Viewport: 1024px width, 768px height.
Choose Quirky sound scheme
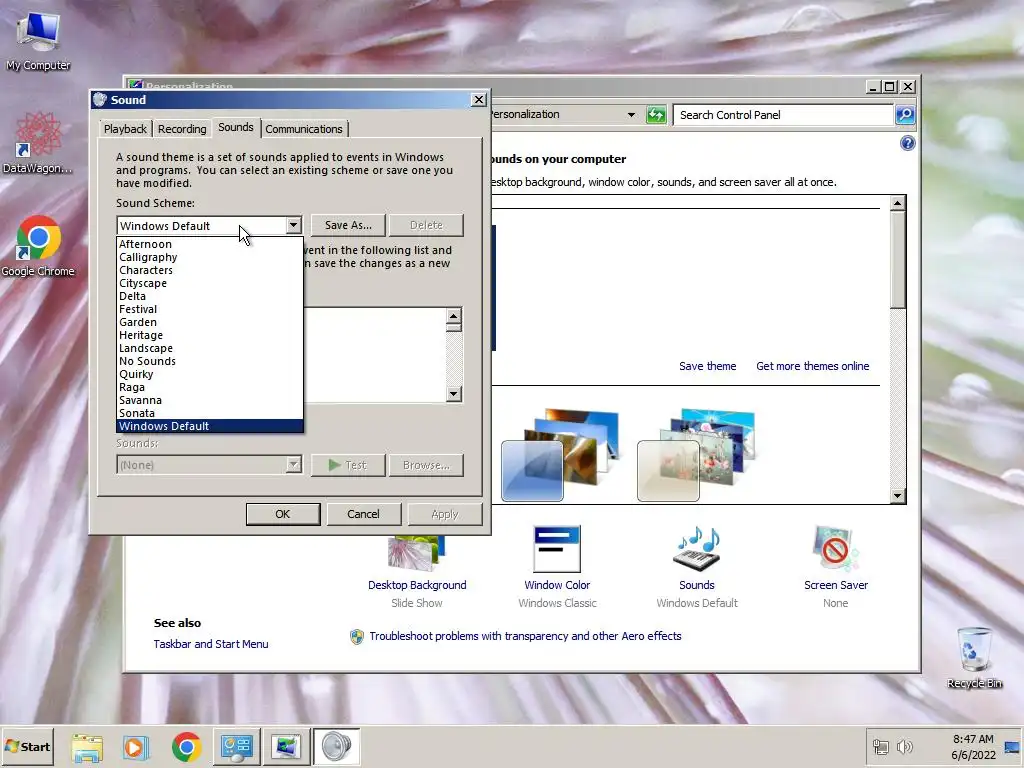(x=210, y=374)
